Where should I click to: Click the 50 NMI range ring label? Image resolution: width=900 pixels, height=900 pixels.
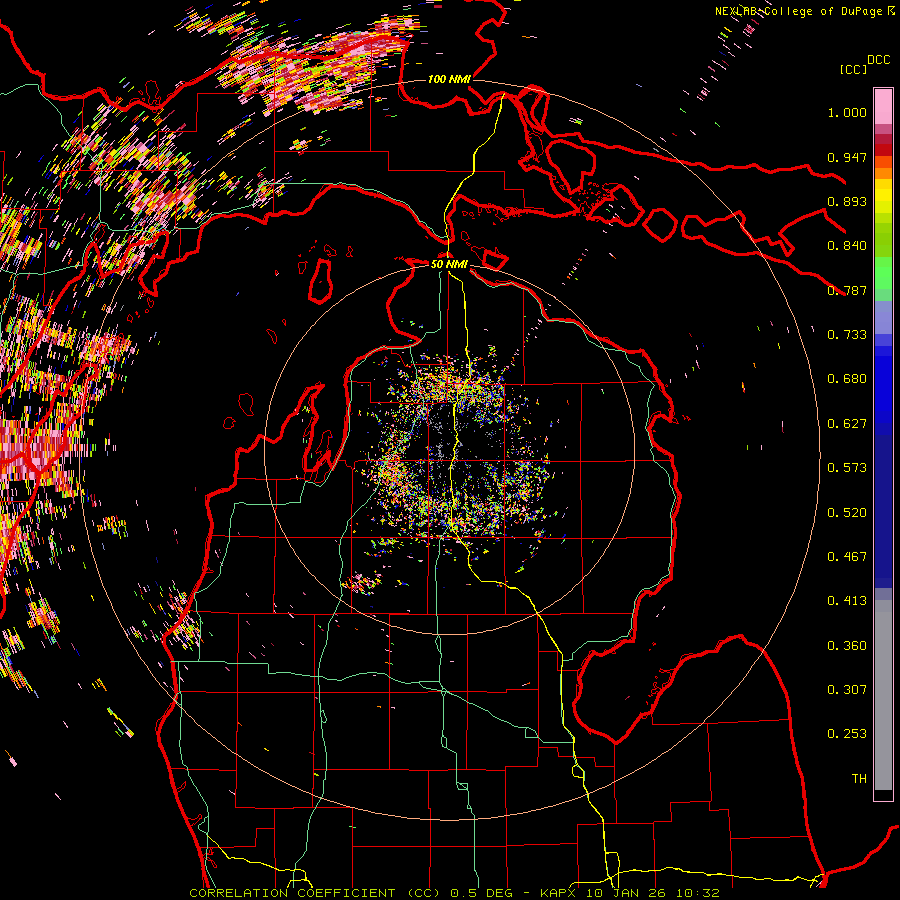pyautogui.click(x=449, y=264)
